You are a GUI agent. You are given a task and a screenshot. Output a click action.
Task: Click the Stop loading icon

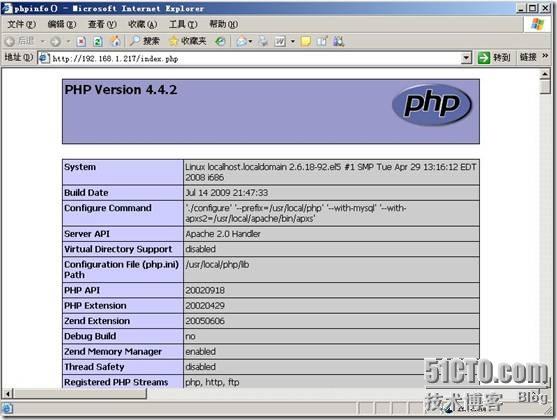click(x=81, y=42)
